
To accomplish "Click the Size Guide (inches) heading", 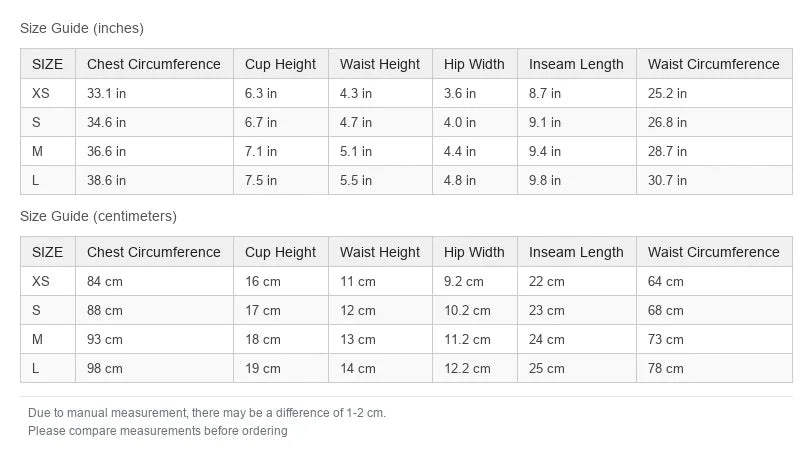I will [82, 28].
